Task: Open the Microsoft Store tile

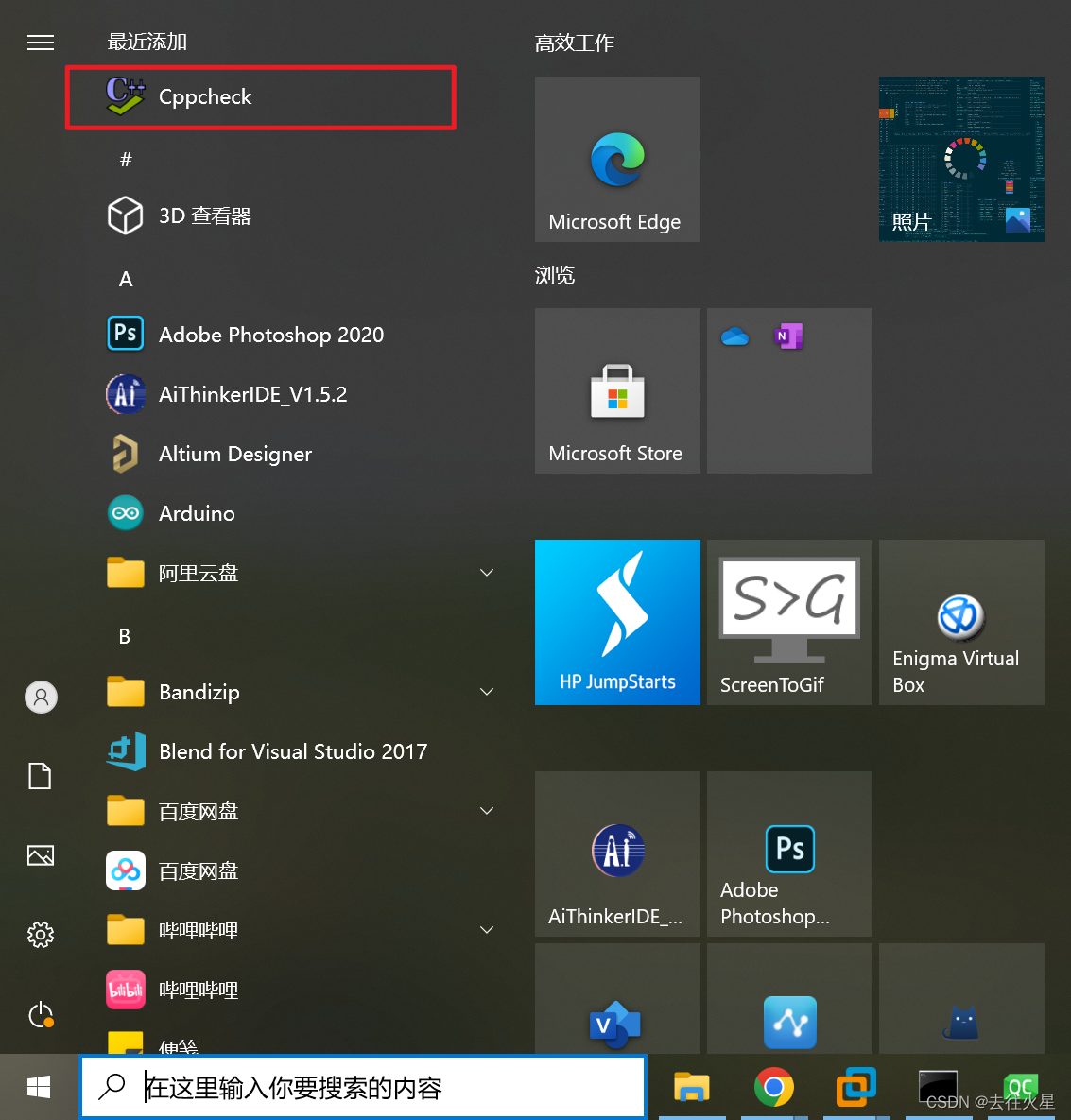Action: pos(616,390)
